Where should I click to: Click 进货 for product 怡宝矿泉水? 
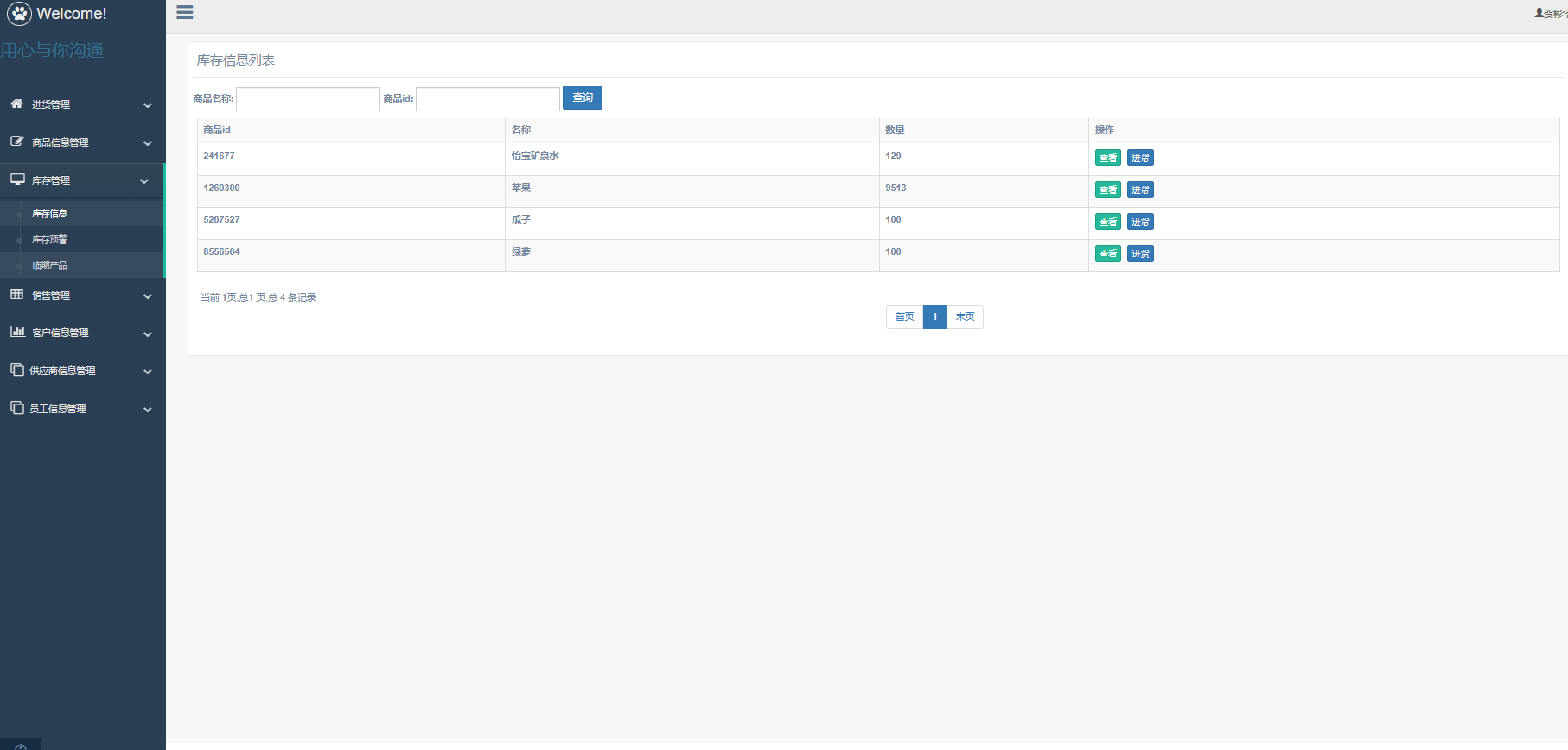tap(1140, 158)
